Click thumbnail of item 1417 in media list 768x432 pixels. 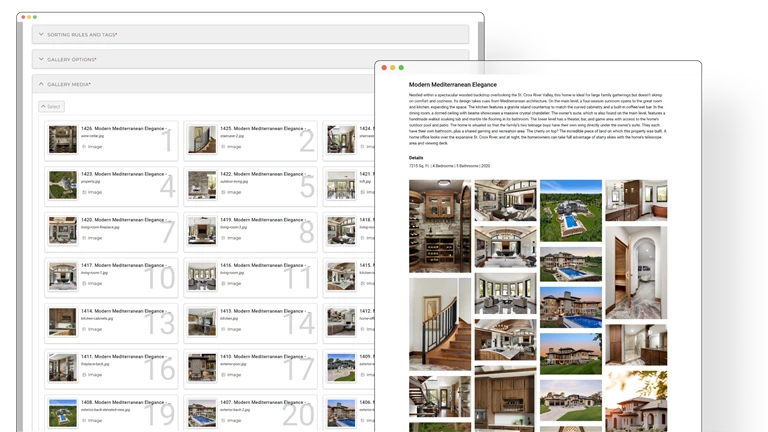[x=63, y=276]
